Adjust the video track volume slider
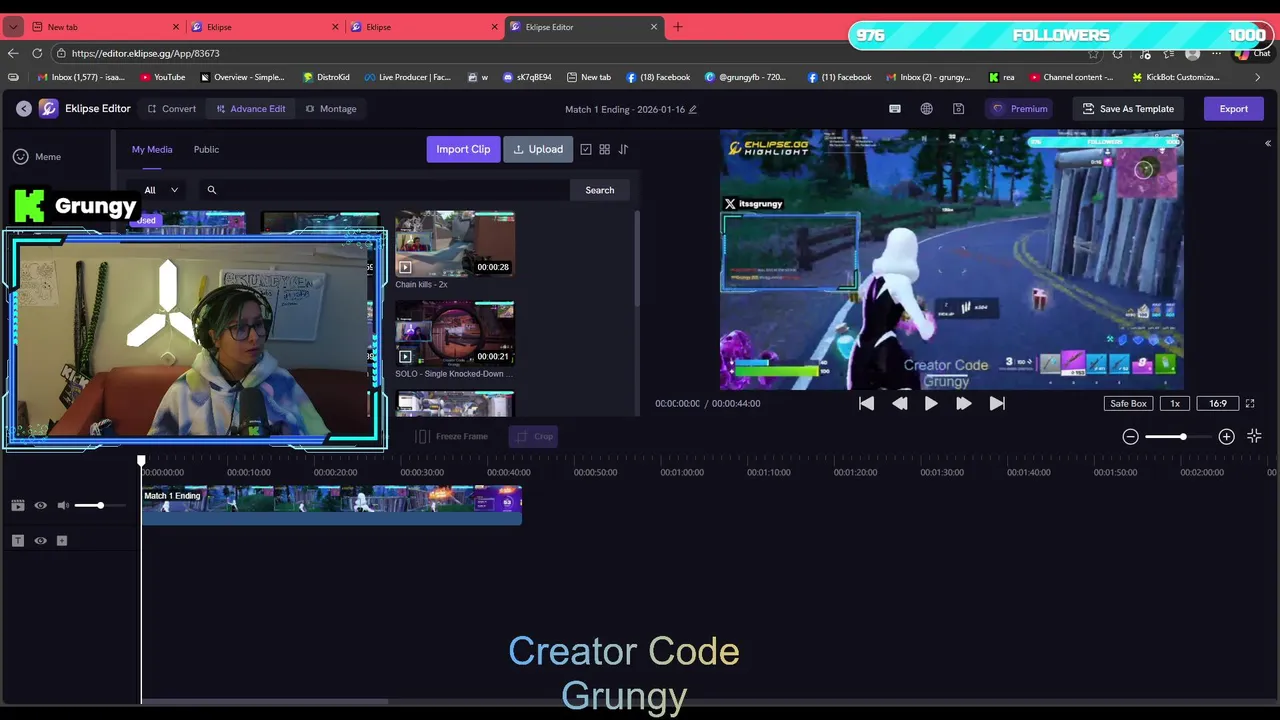This screenshot has width=1280, height=720. point(101,505)
